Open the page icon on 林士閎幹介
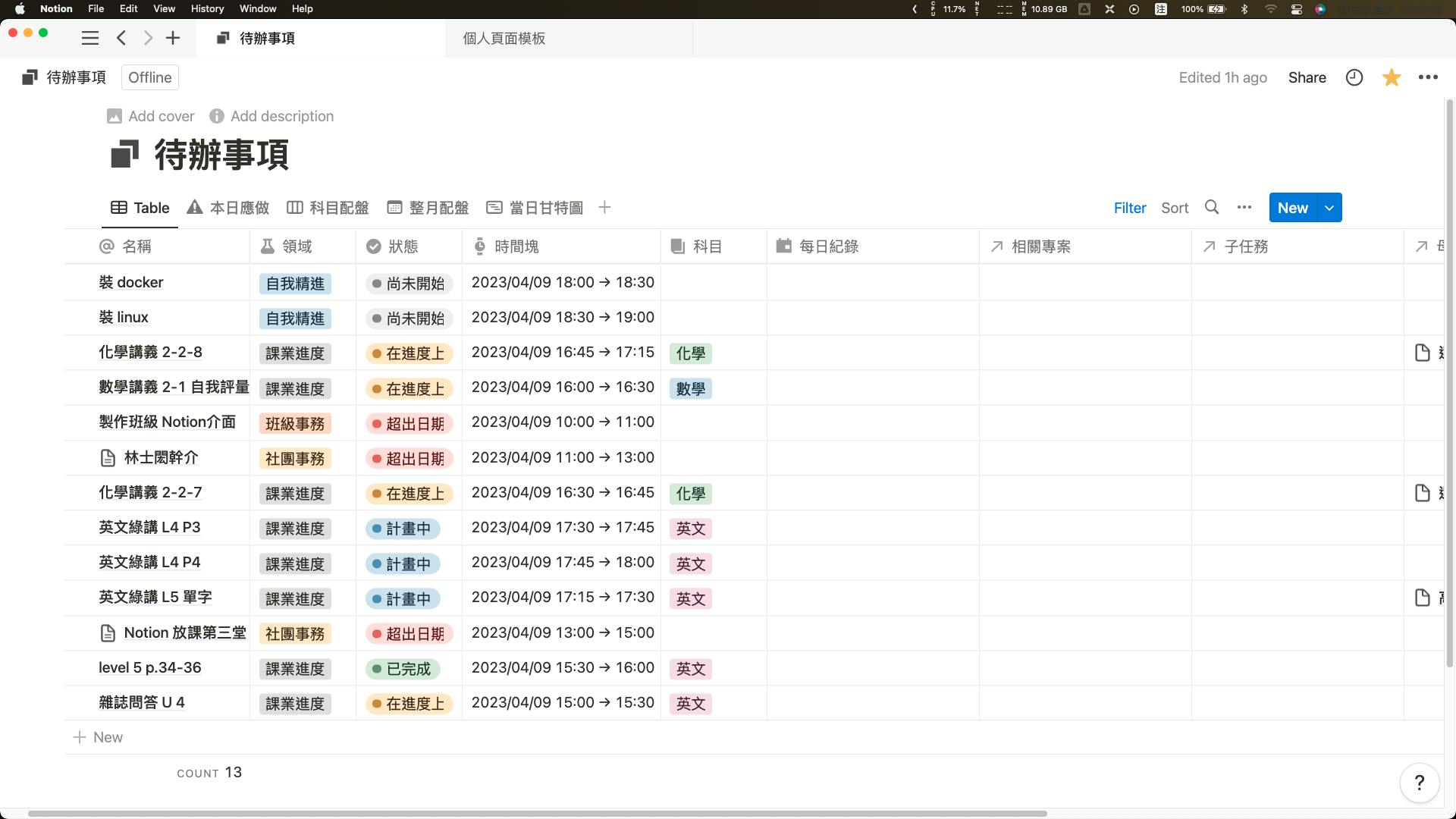 pyautogui.click(x=108, y=458)
